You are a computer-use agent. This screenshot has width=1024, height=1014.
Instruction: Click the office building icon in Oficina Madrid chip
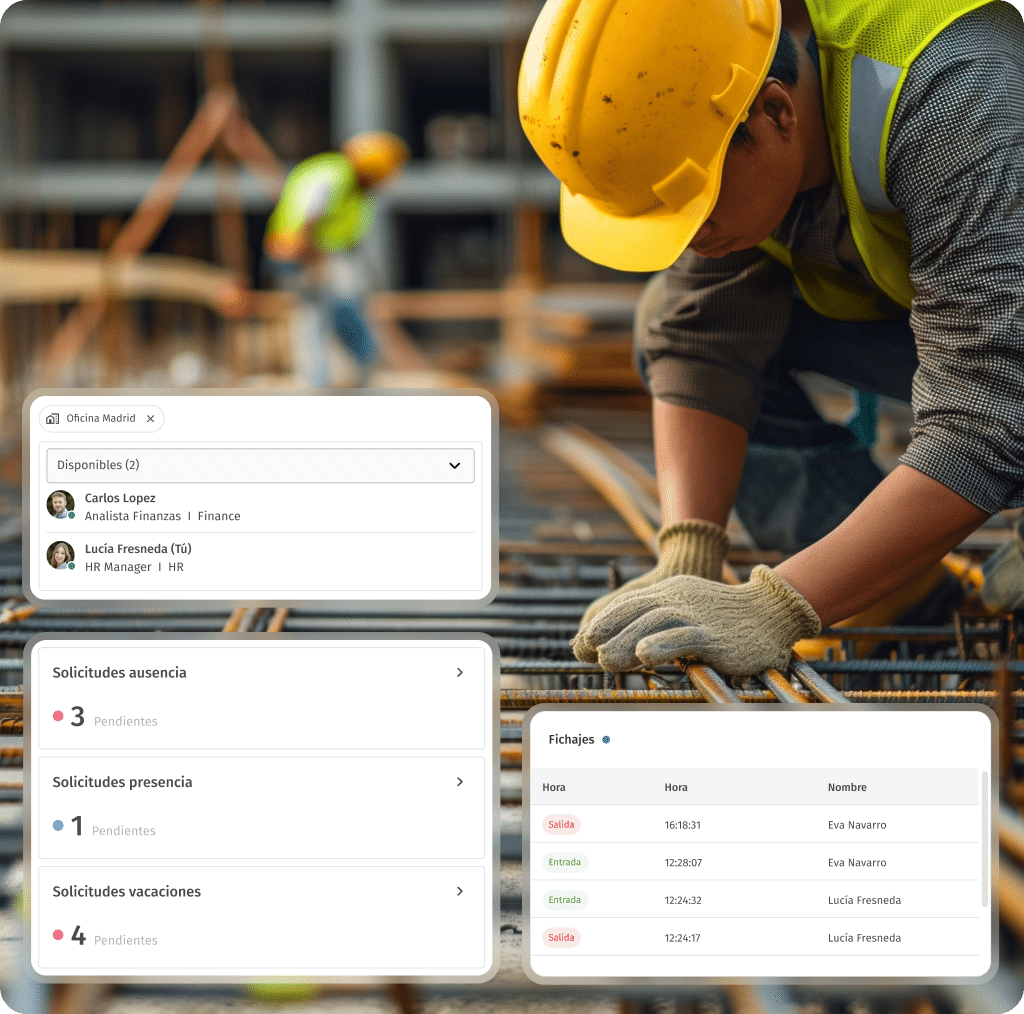[x=53, y=418]
